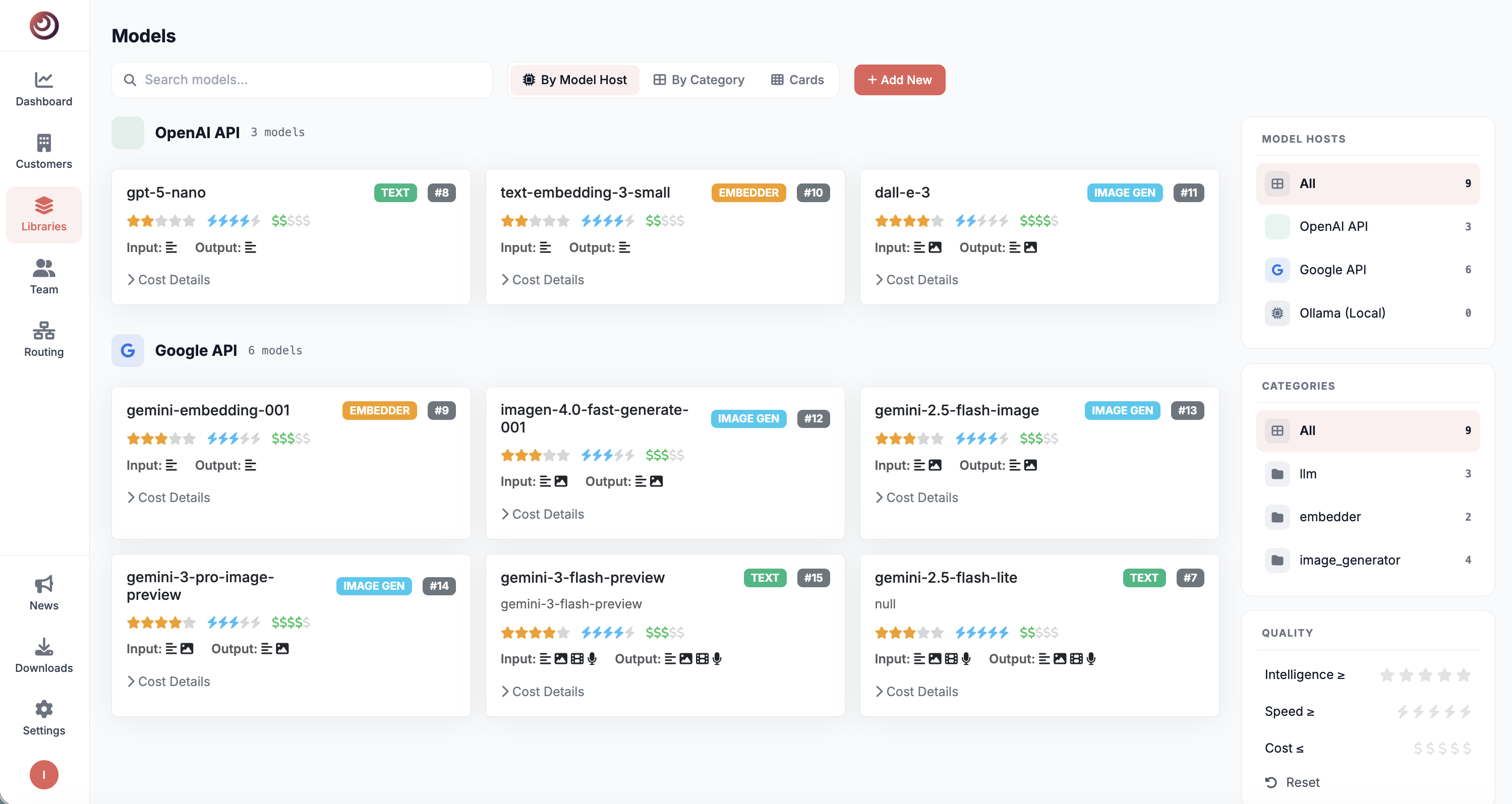Click the Google API group logo
The height and width of the screenshot is (804, 1512).
click(x=128, y=350)
